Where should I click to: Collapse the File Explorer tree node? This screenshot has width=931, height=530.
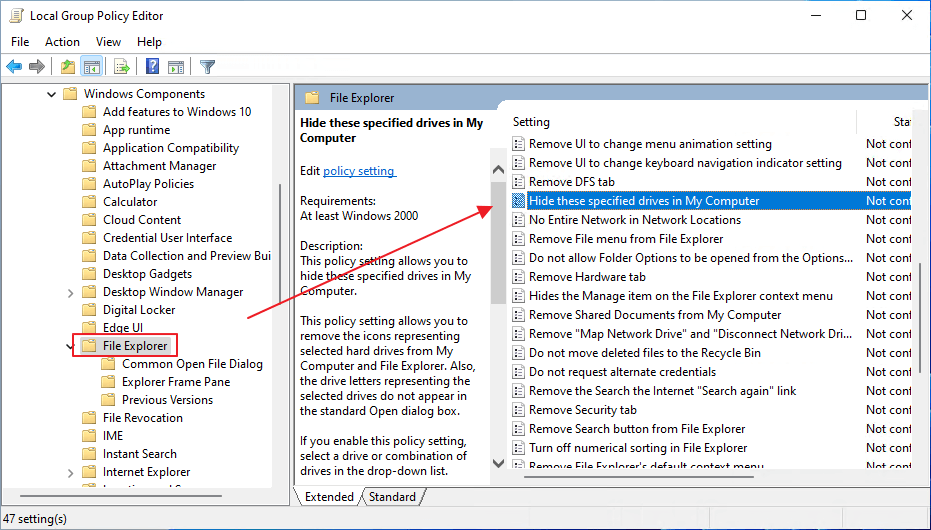tap(70, 346)
